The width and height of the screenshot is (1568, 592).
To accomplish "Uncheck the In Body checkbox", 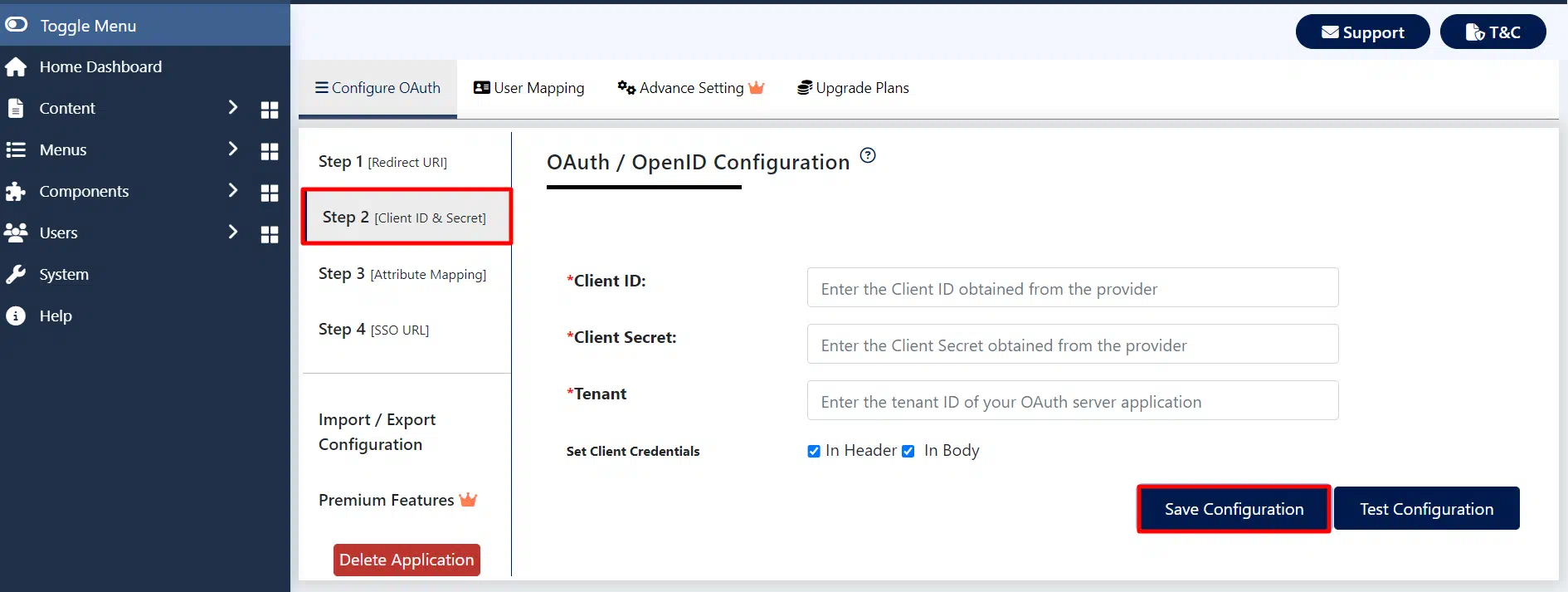I will coord(908,451).
